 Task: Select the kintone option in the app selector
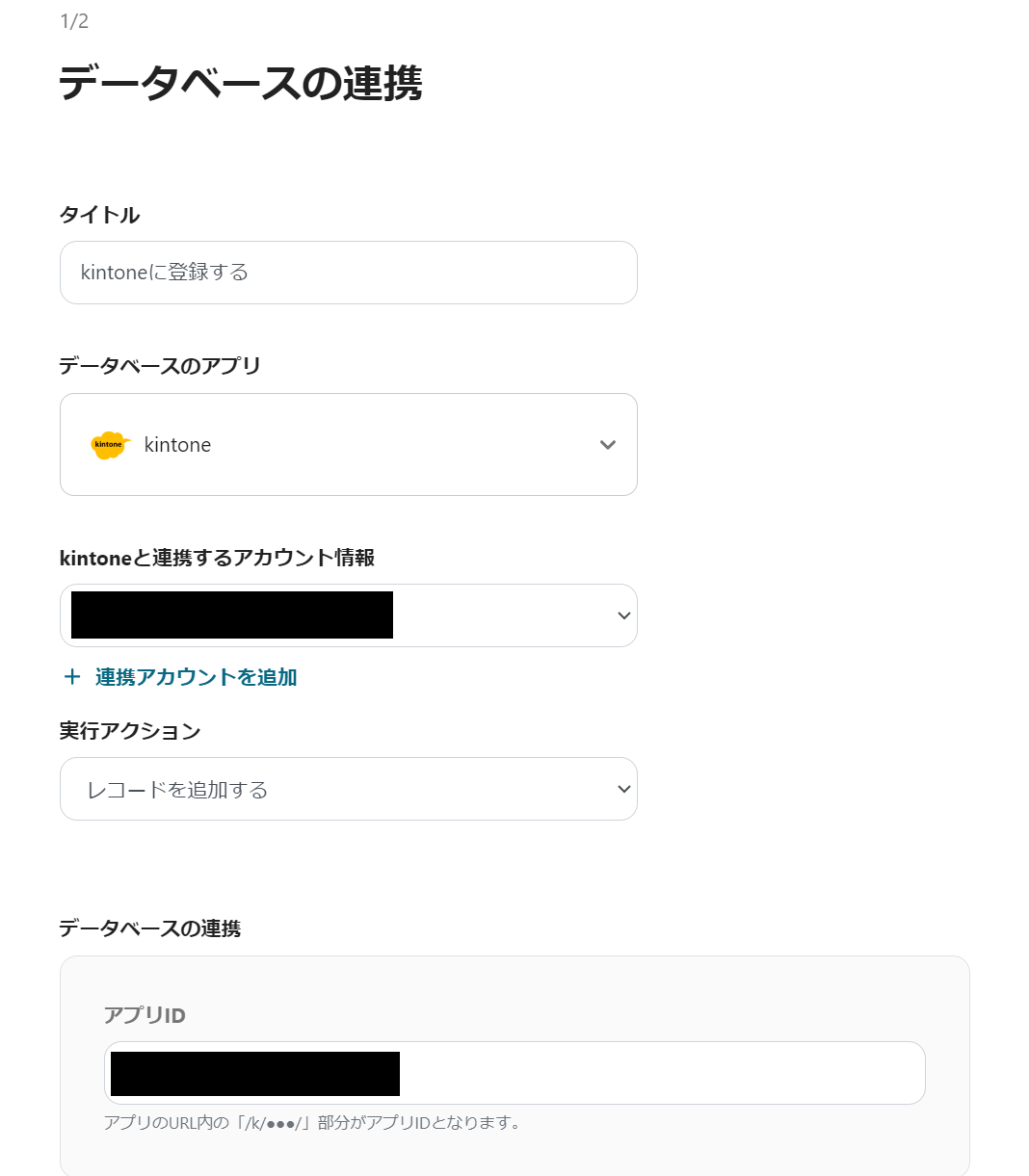pos(177,444)
